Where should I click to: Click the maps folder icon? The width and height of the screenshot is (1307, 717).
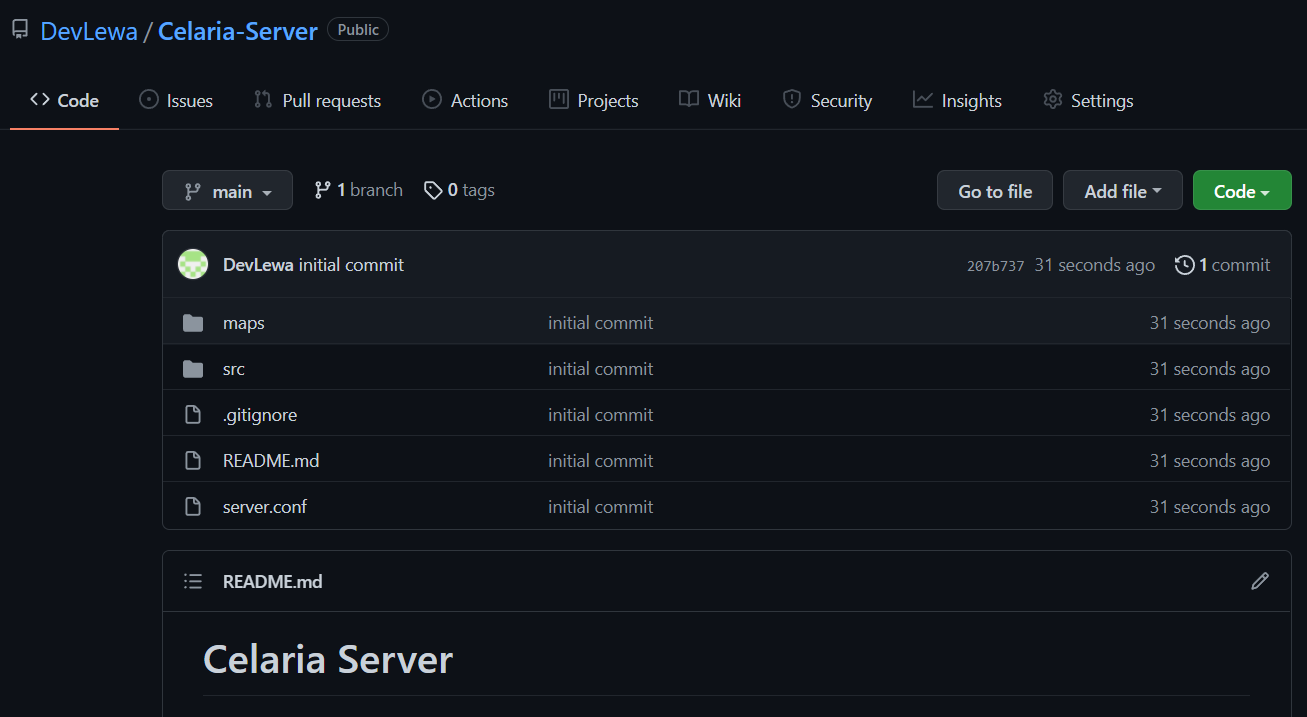193,323
